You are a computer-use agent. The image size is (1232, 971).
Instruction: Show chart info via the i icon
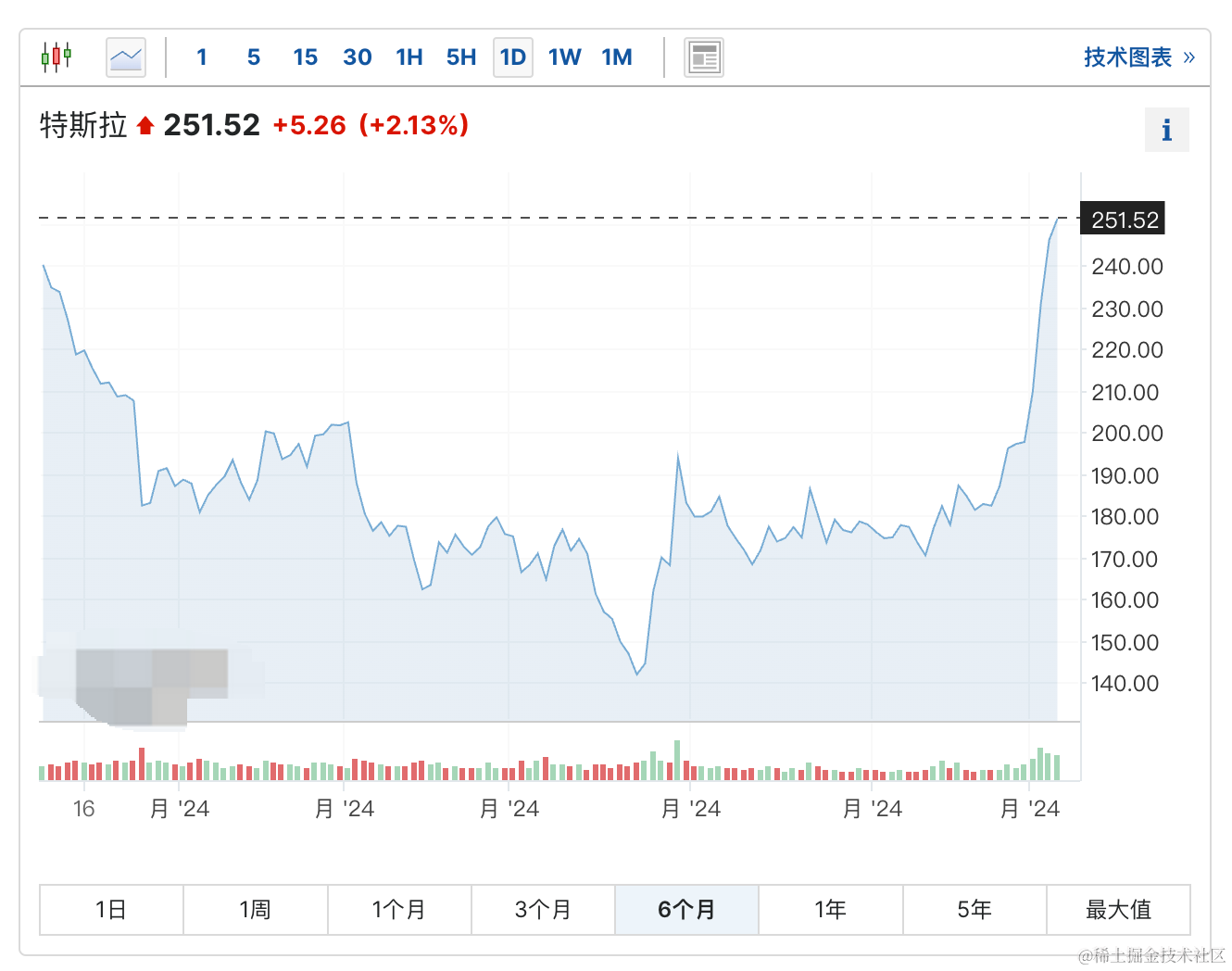(x=1167, y=130)
